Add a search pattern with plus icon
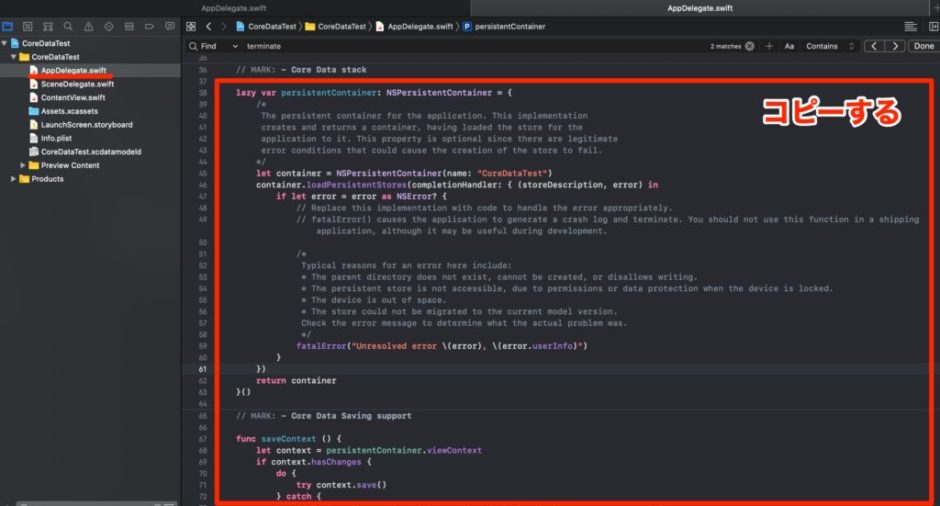The image size is (940, 506). (769, 46)
